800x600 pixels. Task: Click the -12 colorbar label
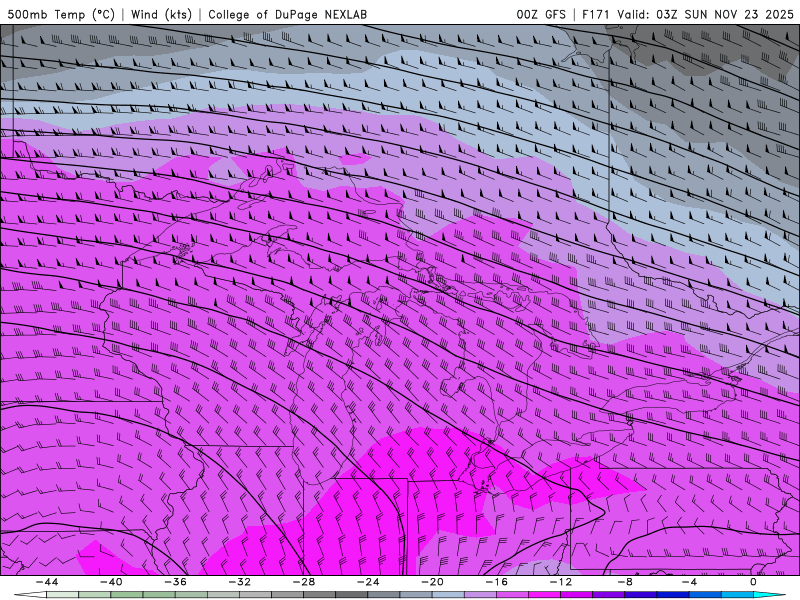coord(561,582)
